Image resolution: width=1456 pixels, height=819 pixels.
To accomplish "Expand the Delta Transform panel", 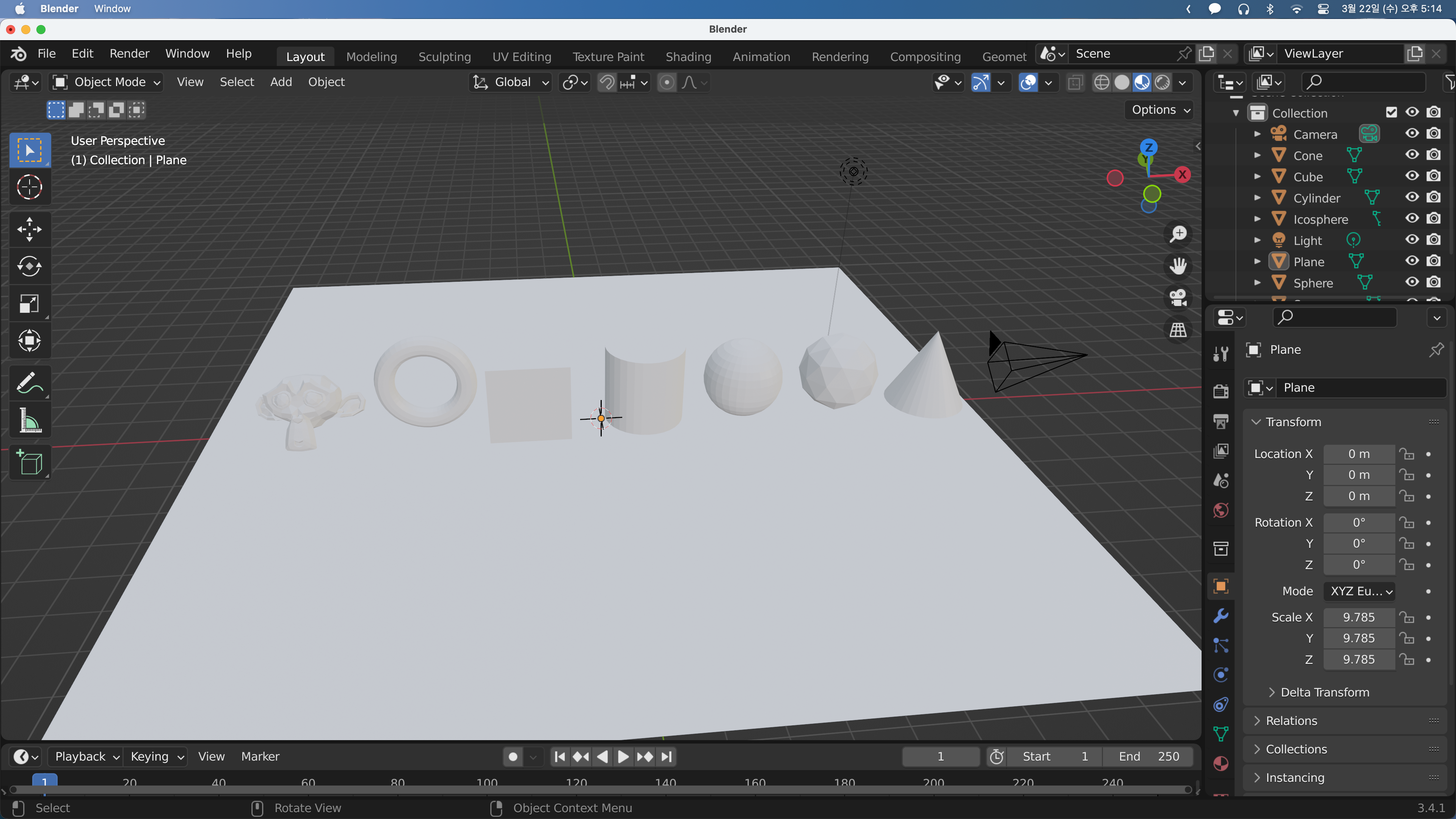I will point(1271,692).
